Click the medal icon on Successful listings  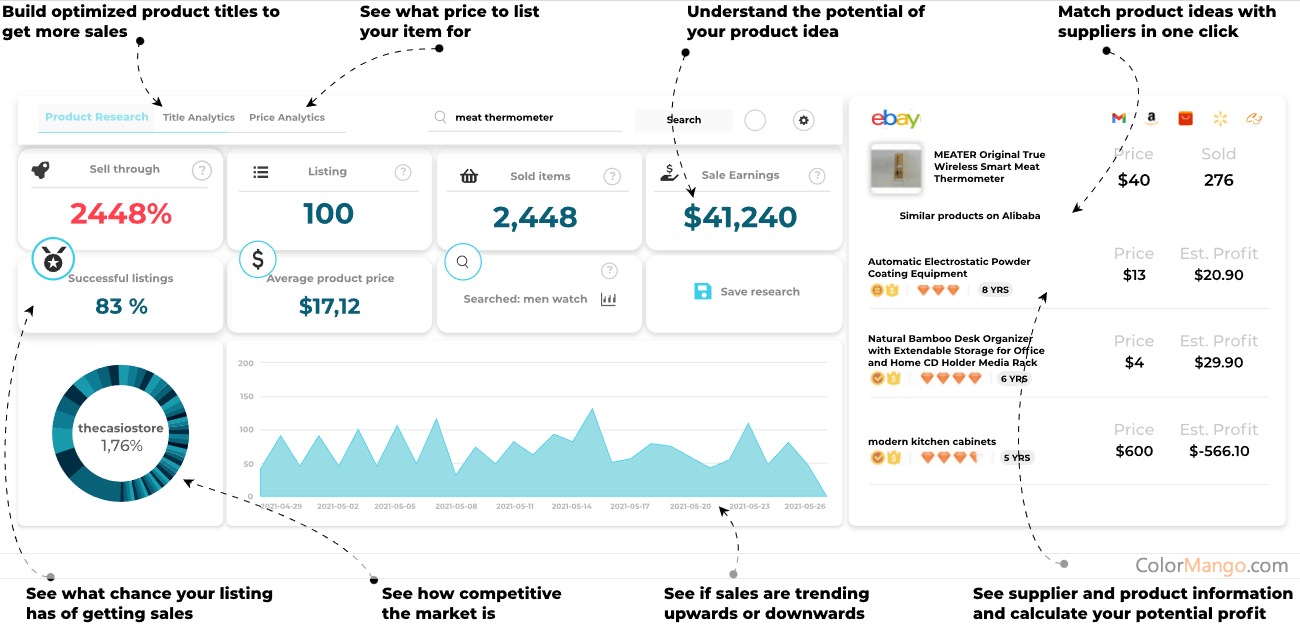click(52, 259)
